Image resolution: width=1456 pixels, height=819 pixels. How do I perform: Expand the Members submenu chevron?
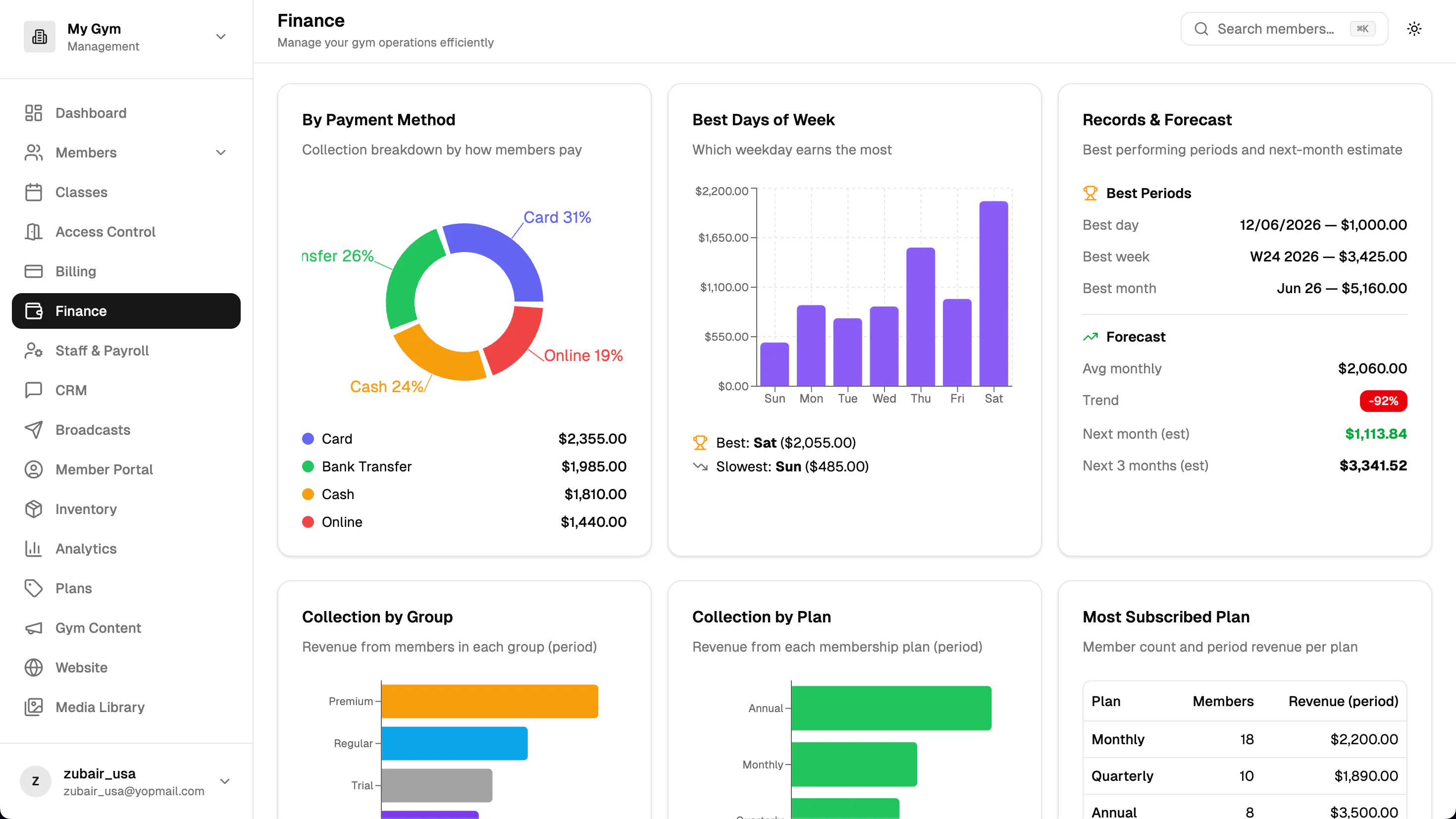[221, 153]
